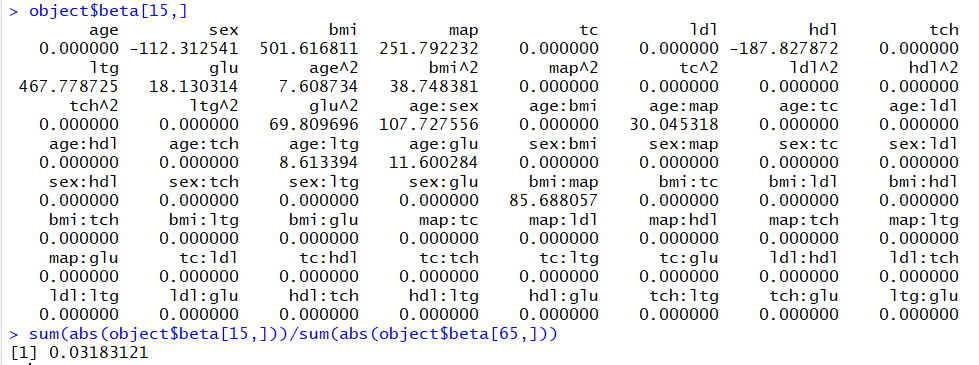Click the header label bmi:tch
This screenshot has height=365, width=979.
[x=84, y=220]
